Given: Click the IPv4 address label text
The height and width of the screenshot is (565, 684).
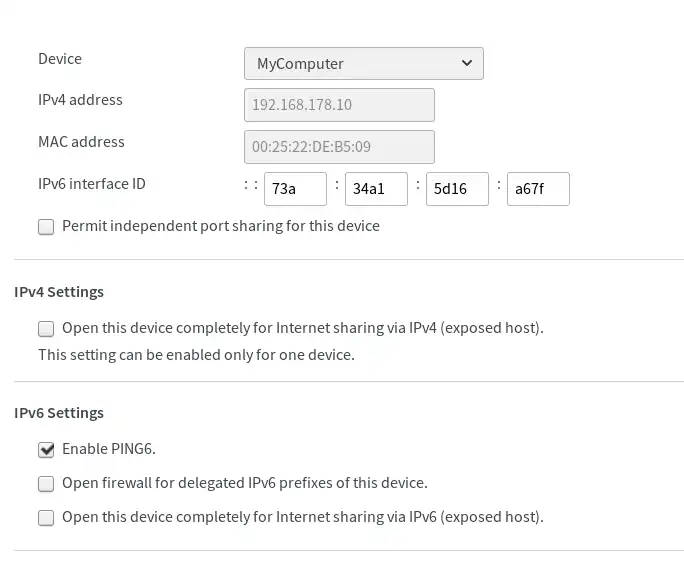Looking at the screenshot, I should (80, 100).
